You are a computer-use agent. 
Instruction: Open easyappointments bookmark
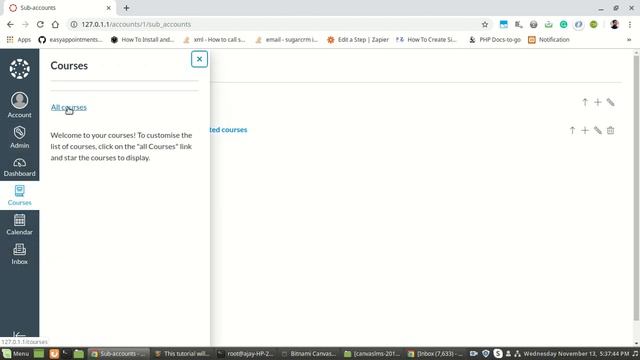click(x=70, y=40)
